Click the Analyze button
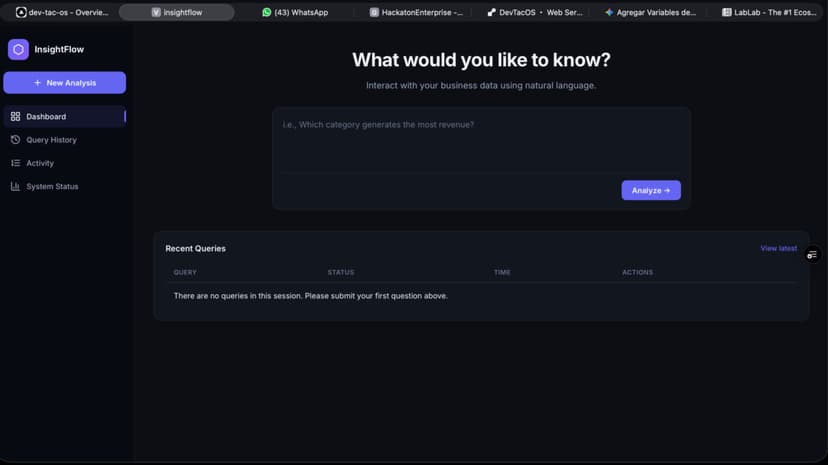The image size is (828, 465). [651, 191]
